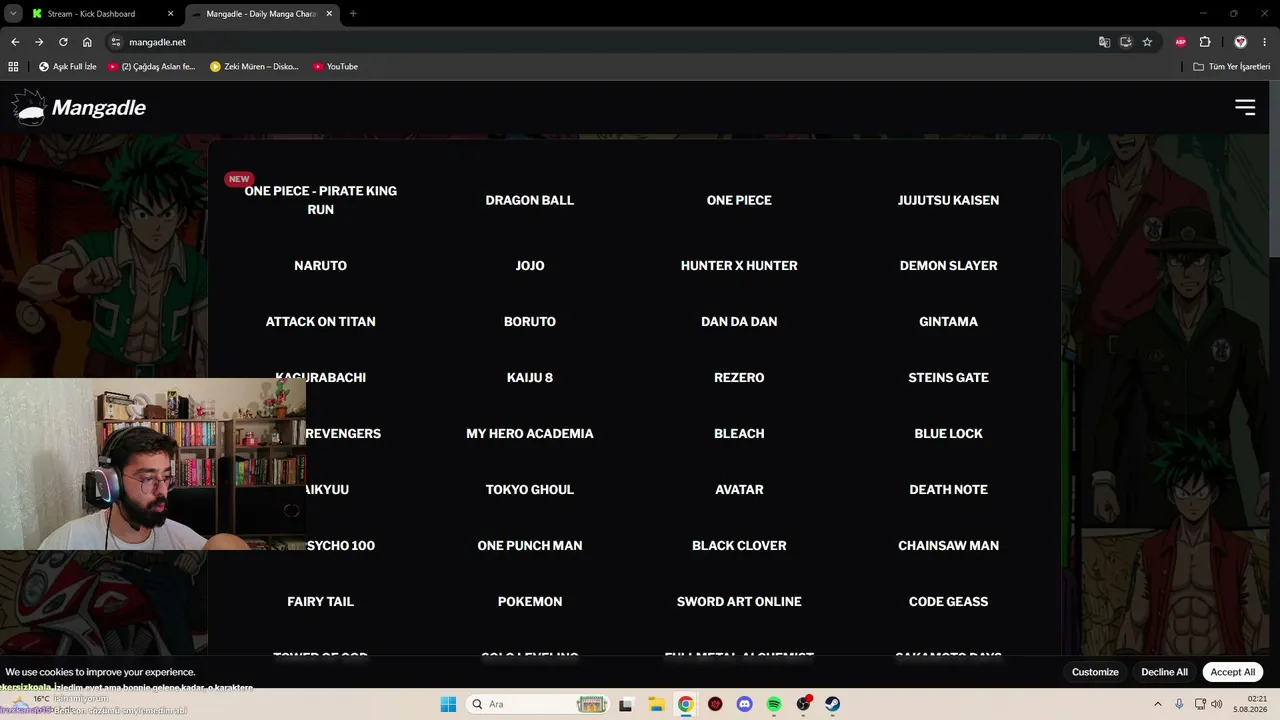Expand the tab search dropdown
1280x720 pixels.
click(13, 14)
